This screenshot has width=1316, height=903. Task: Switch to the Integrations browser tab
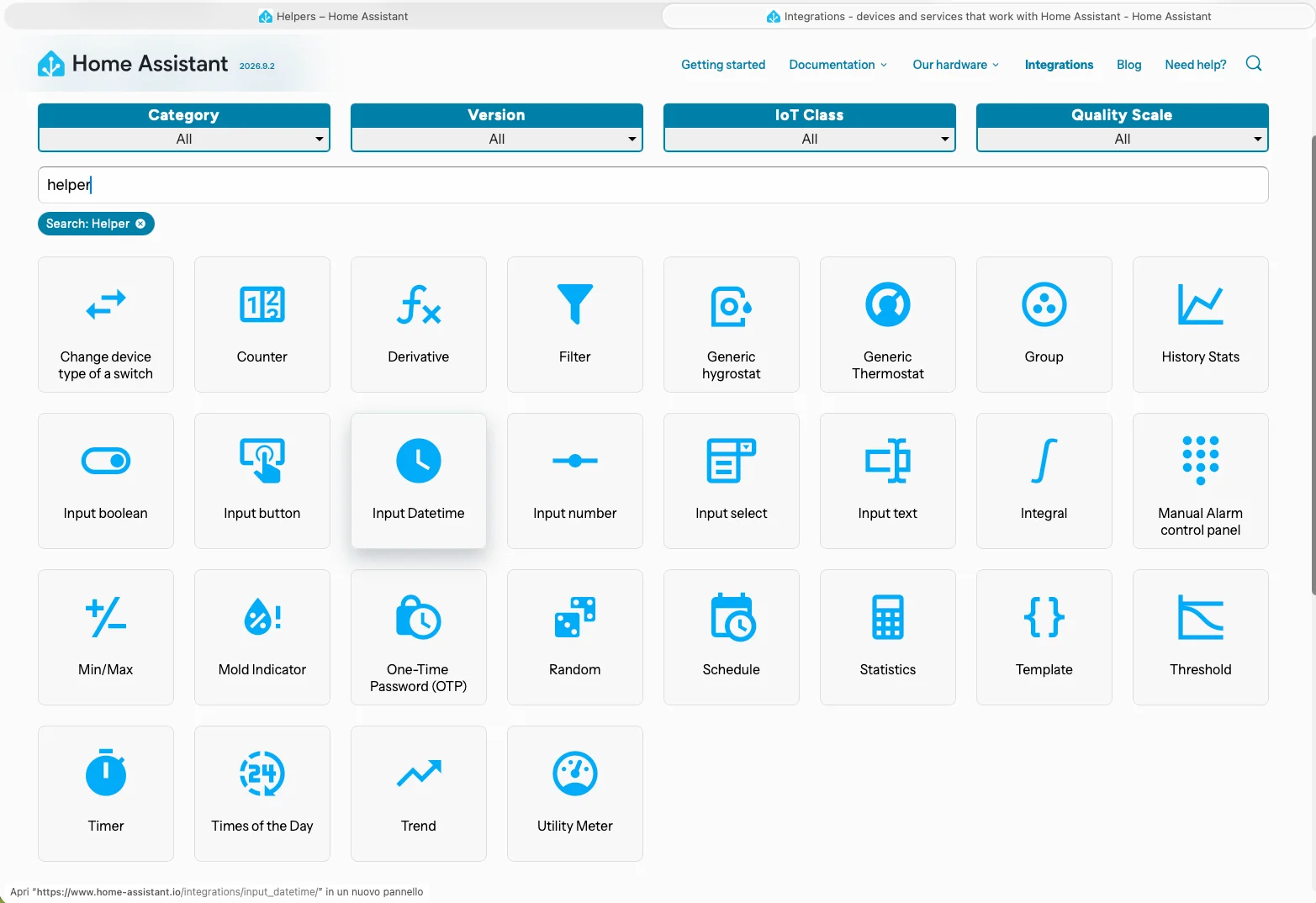989,16
